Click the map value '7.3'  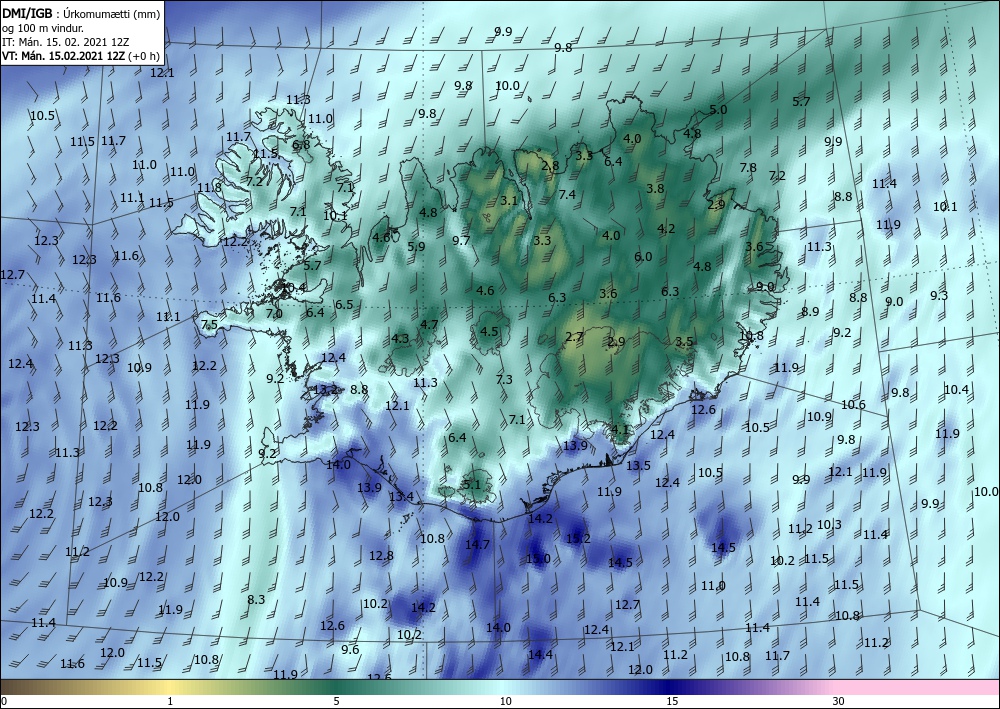[x=504, y=379]
